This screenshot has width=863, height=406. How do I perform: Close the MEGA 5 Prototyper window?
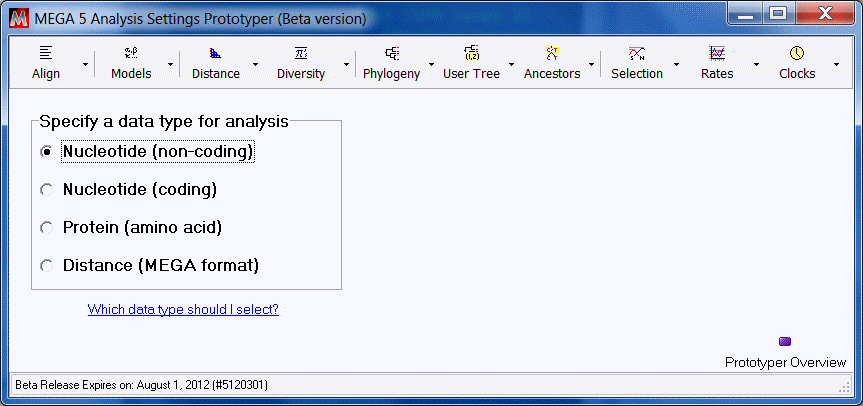point(824,15)
